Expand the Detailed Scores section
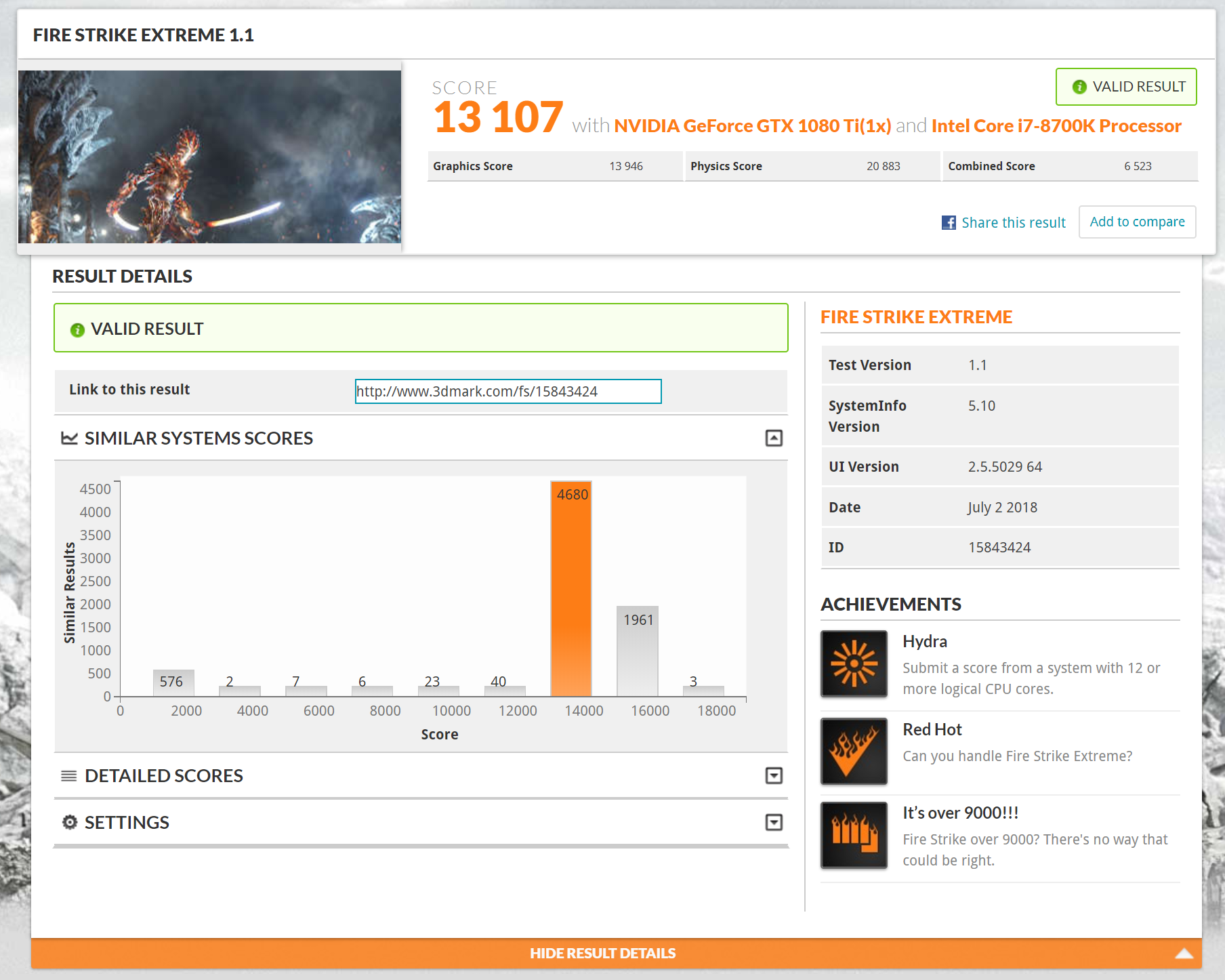 (774, 775)
